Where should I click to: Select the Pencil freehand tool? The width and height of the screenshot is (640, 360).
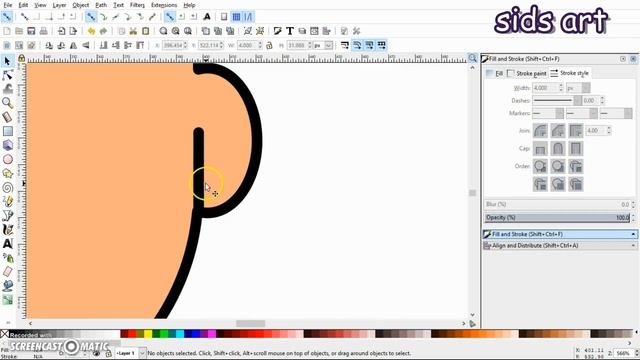(x=7, y=201)
